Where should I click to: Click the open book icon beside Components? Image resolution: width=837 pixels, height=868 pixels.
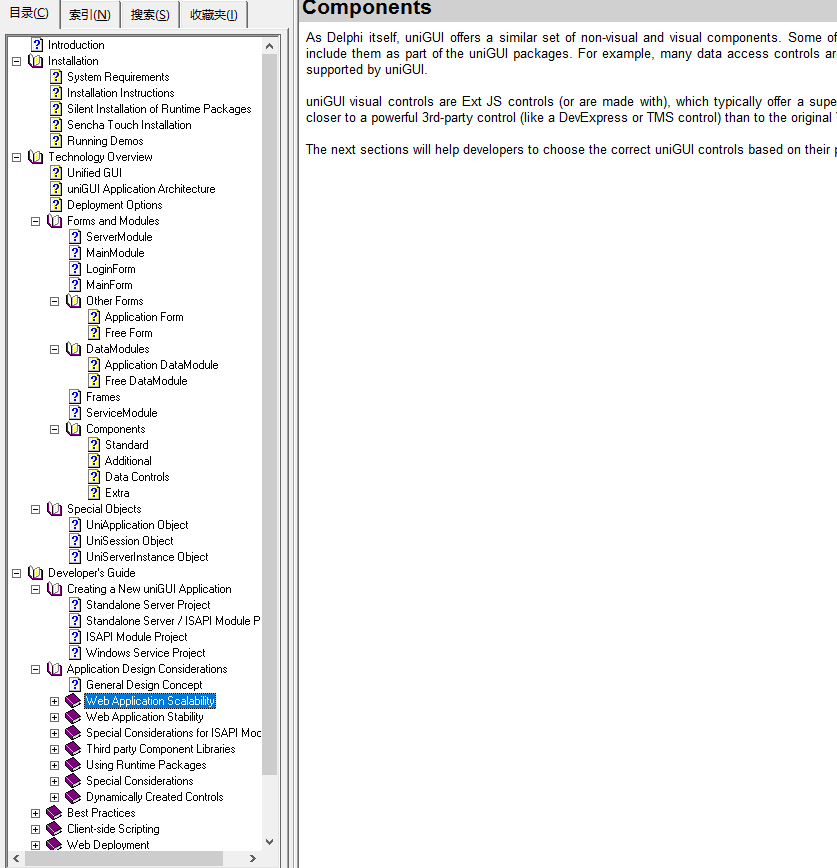click(x=74, y=429)
